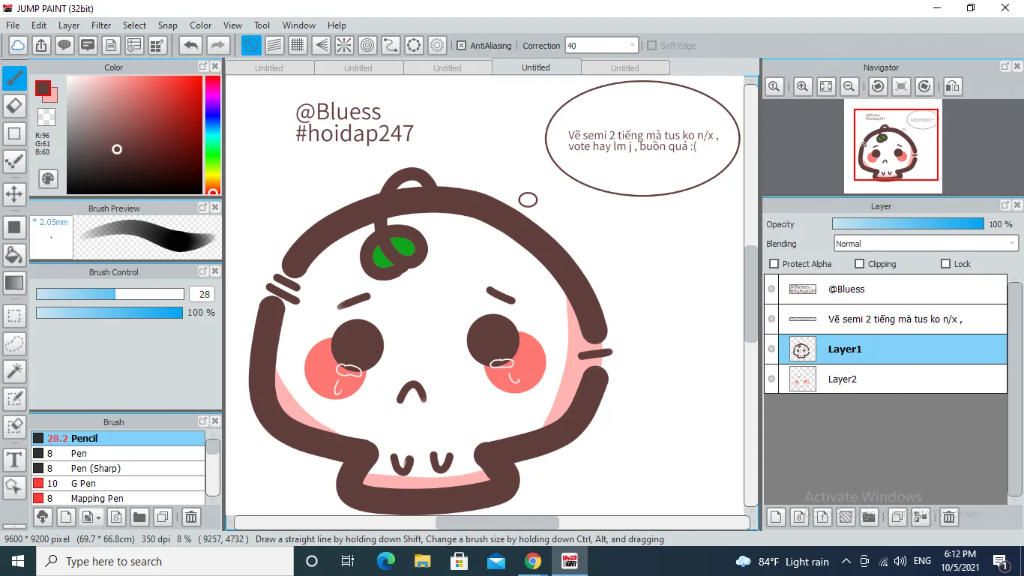
Task: Click the brush size slider in Brush Control
Action: coord(110,295)
